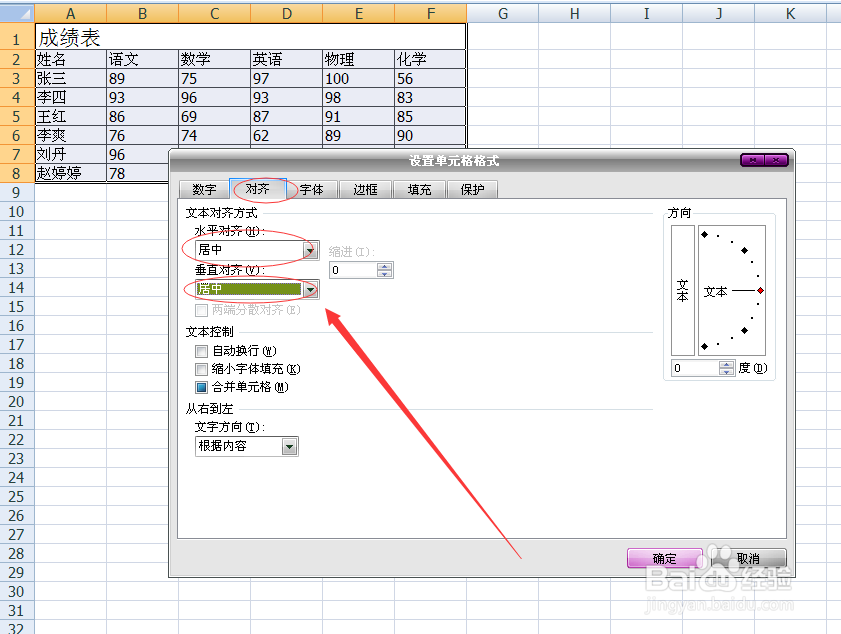Enable the 自动换行 checkbox
The image size is (841, 634).
pyautogui.click(x=202, y=352)
